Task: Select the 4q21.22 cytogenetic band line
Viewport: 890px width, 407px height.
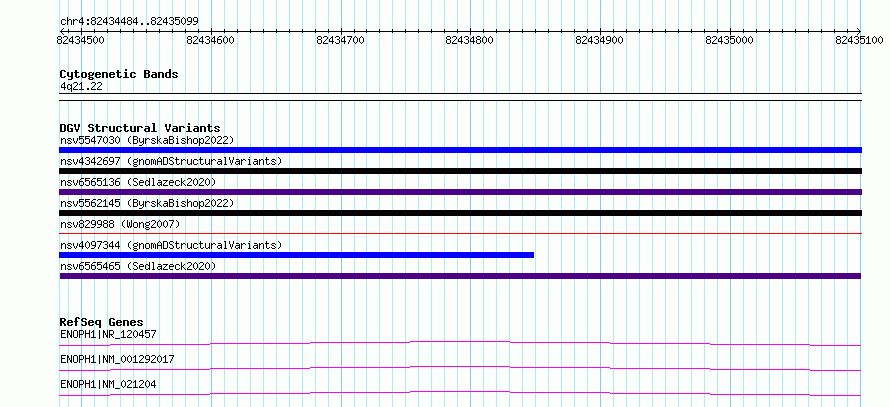Action: point(460,97)
